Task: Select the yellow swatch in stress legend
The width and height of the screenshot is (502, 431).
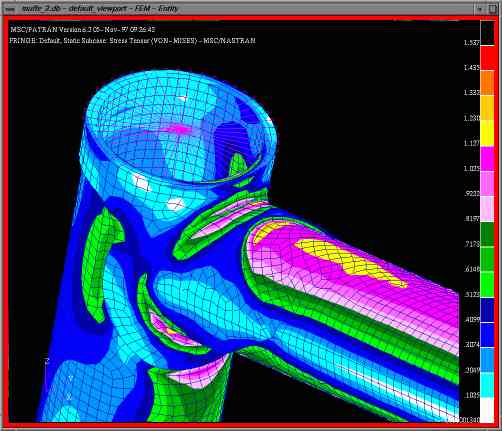Action: (x=487, y=133)
